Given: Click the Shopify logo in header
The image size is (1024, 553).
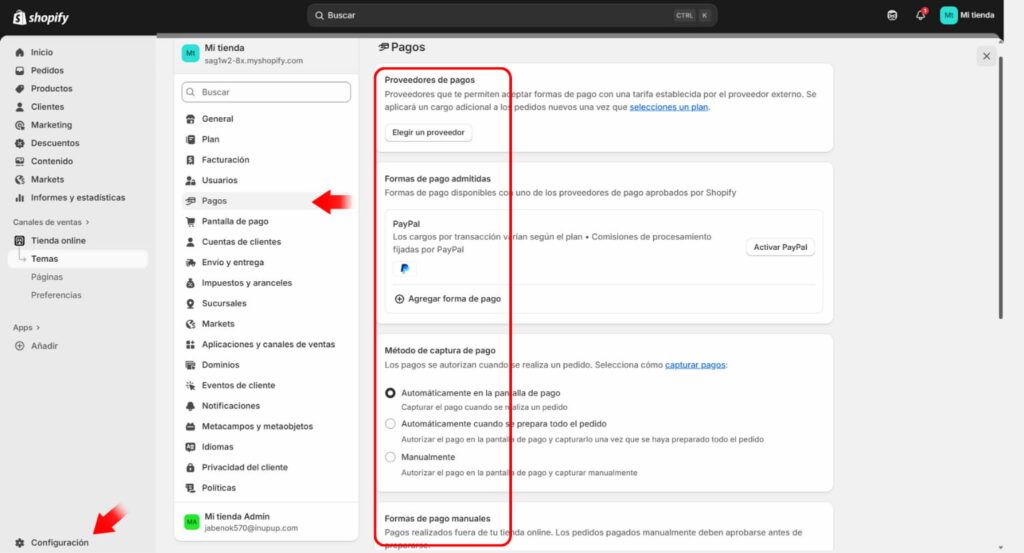Looking at the screenshot, I should [41, 16].
